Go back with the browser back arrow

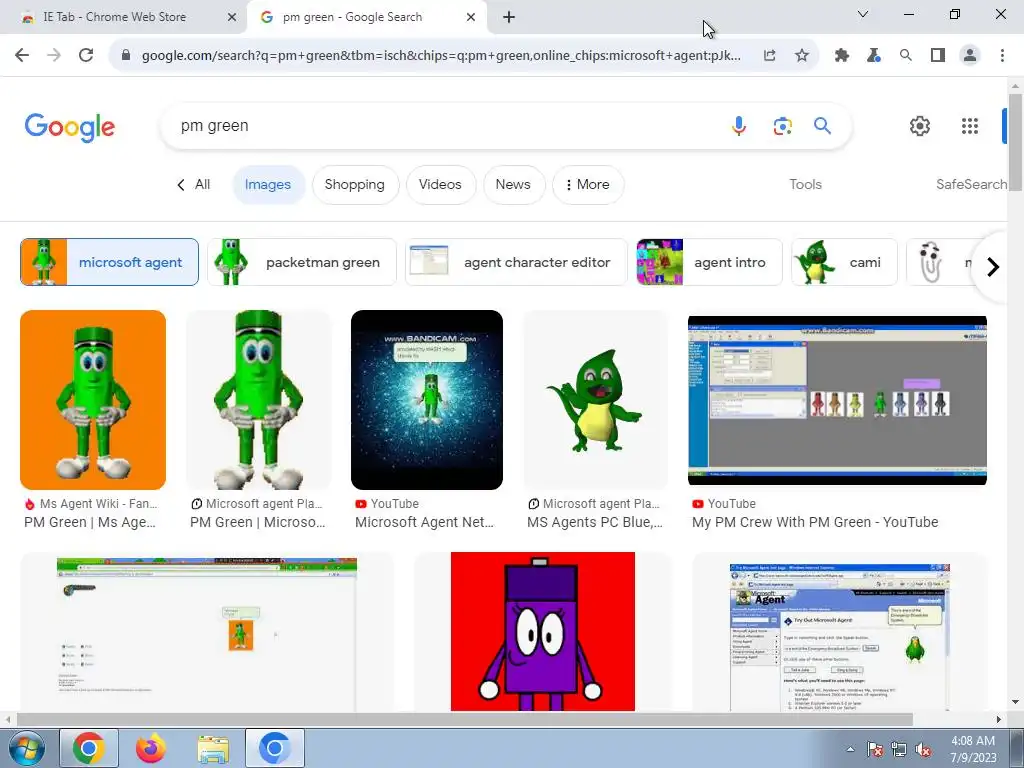[x=22, y=56]
